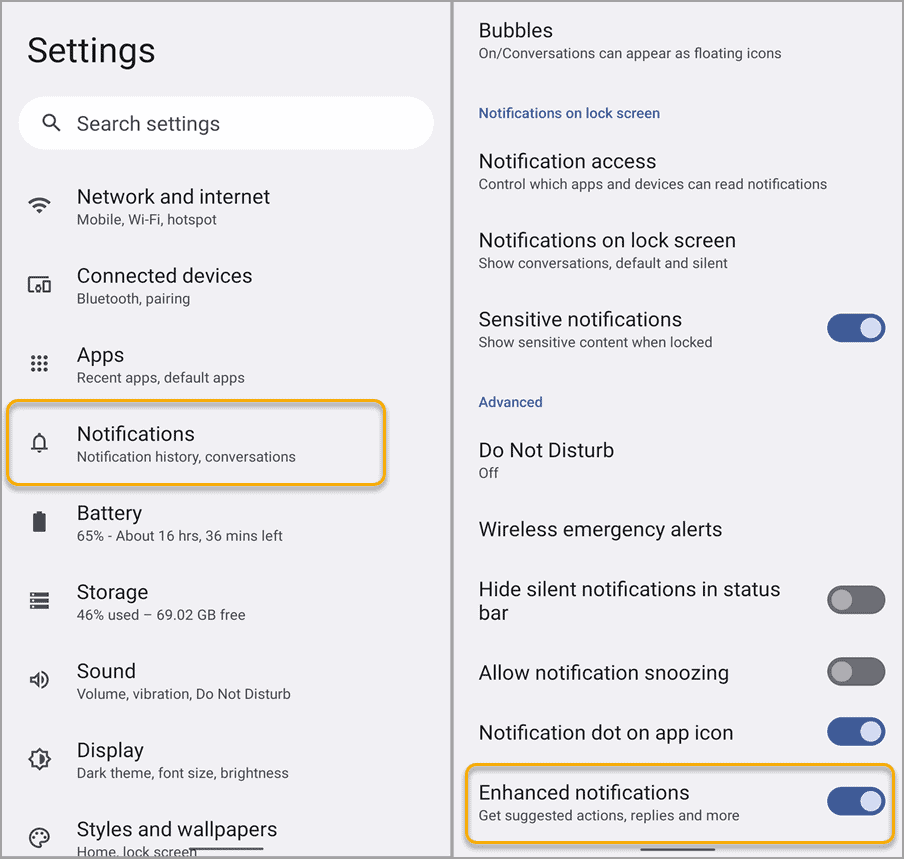Enable Hide silent notifications in status bar
Image resolution: width=904 pixels, height=859 pixels.
click(x=856, y=600)
